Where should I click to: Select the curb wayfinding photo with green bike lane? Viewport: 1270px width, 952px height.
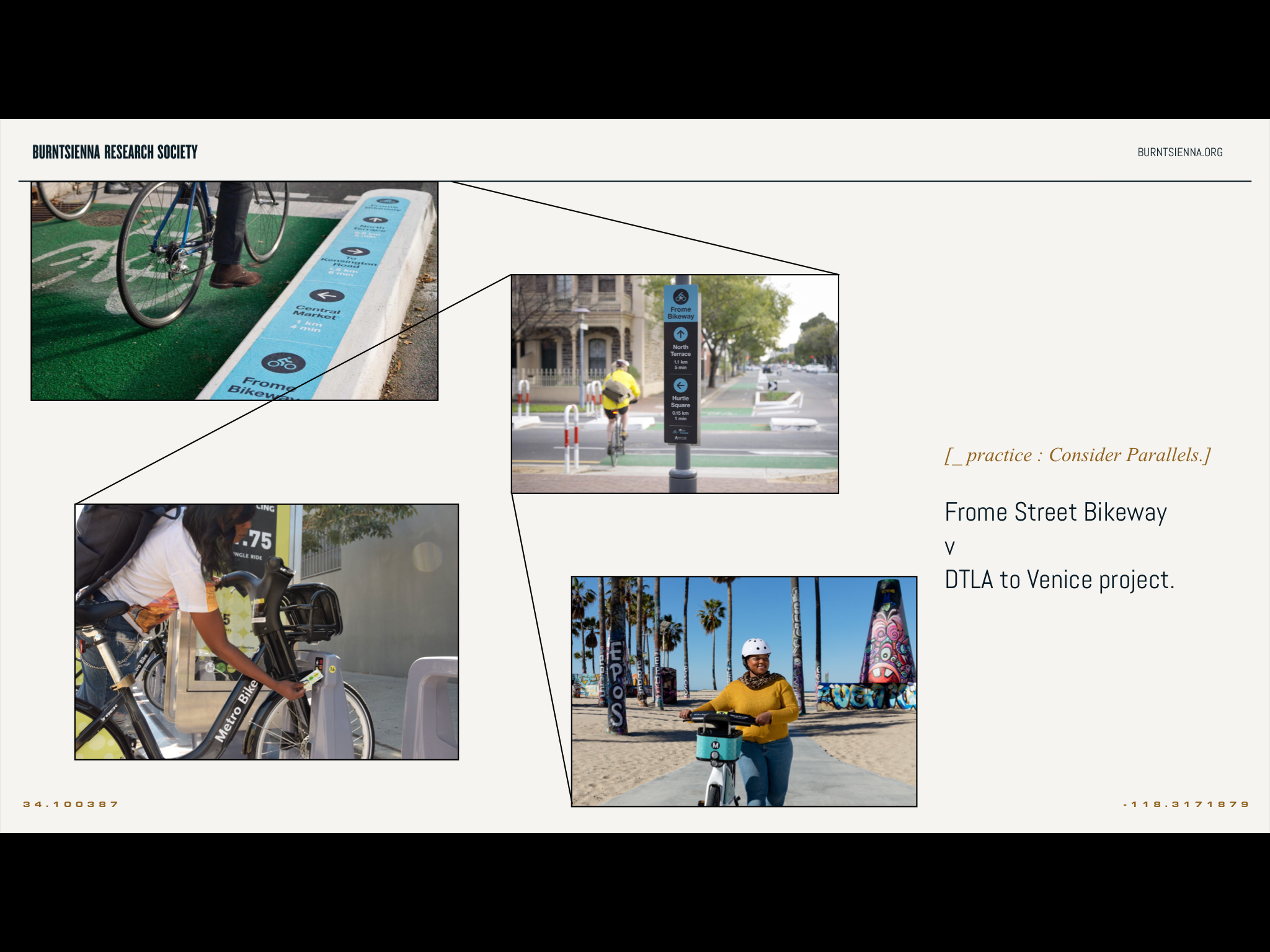234,291
